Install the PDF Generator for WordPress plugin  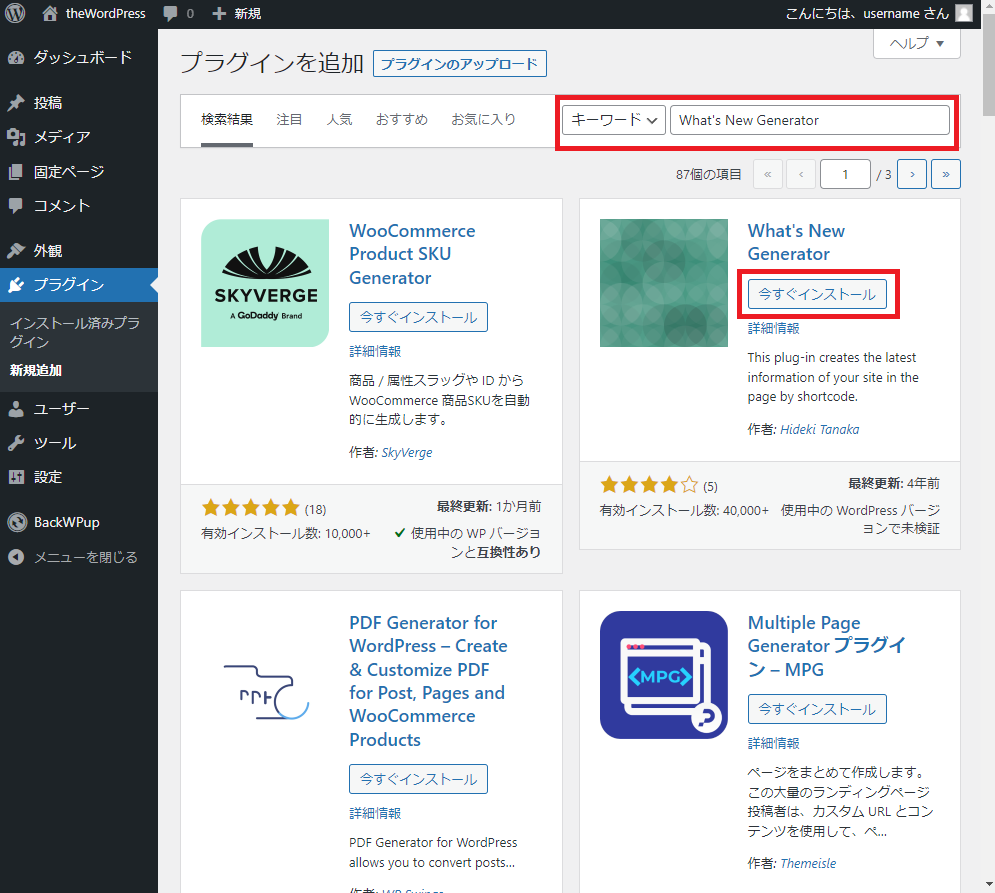(418, 779)
